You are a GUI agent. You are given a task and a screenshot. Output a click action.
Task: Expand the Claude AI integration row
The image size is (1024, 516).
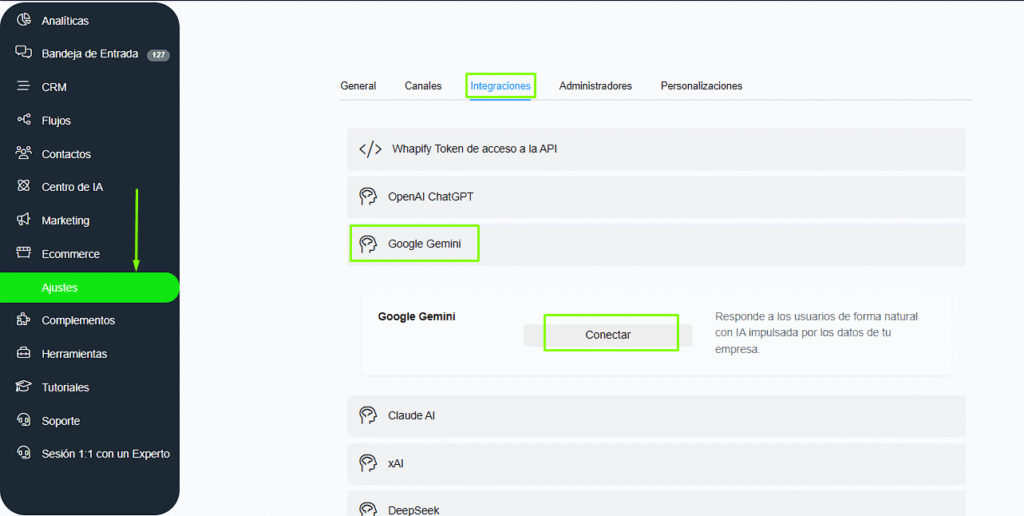pyautogui.click(x=656, y=416)
